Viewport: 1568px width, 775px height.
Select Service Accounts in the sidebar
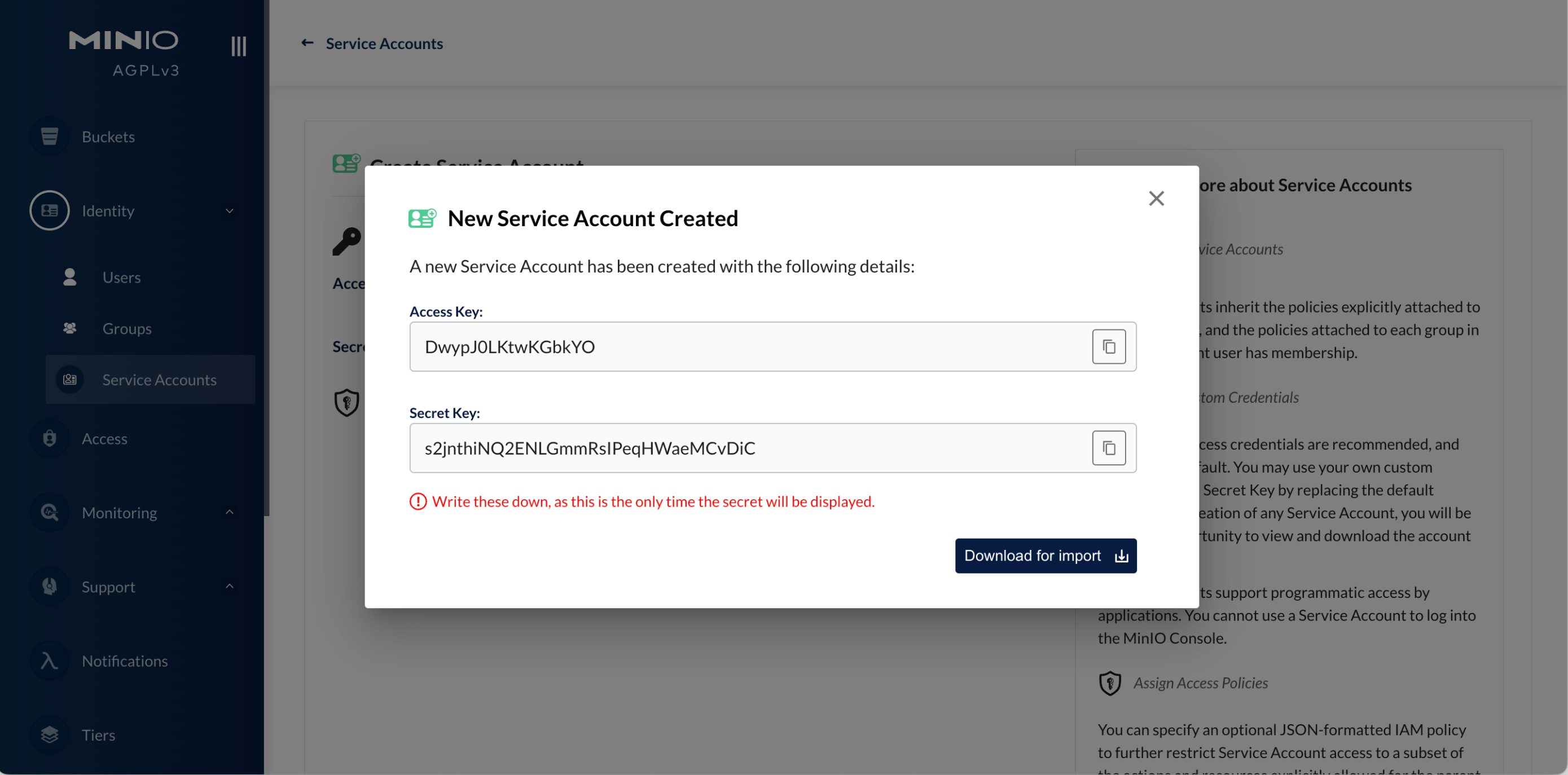click(x=159, y=380)
